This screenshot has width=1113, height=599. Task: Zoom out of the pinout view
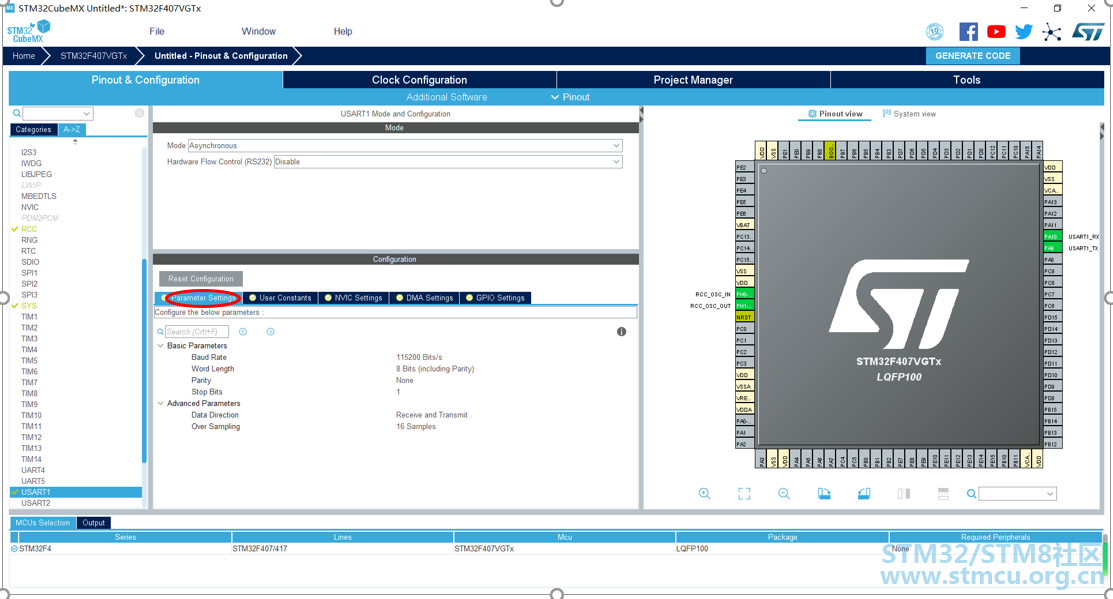click(784, 493)
